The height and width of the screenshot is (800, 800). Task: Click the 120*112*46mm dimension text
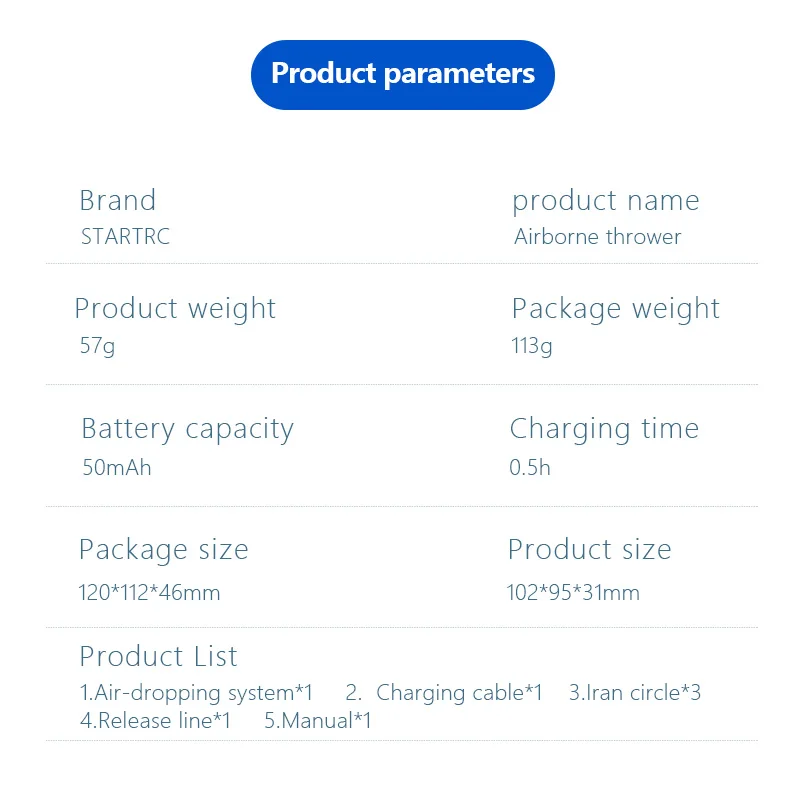[149, 593]
